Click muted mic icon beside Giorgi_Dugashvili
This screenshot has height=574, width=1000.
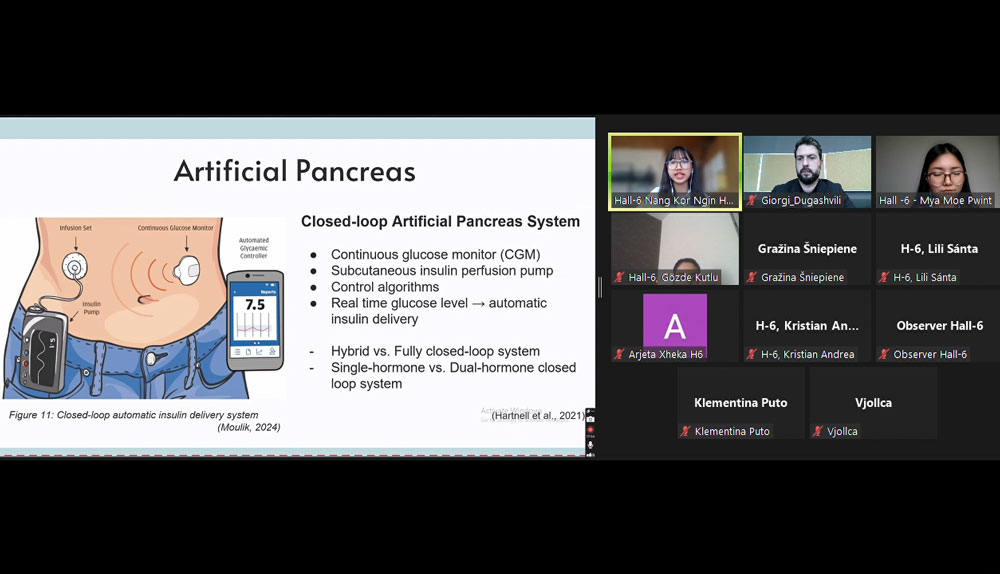click(752, 201)
